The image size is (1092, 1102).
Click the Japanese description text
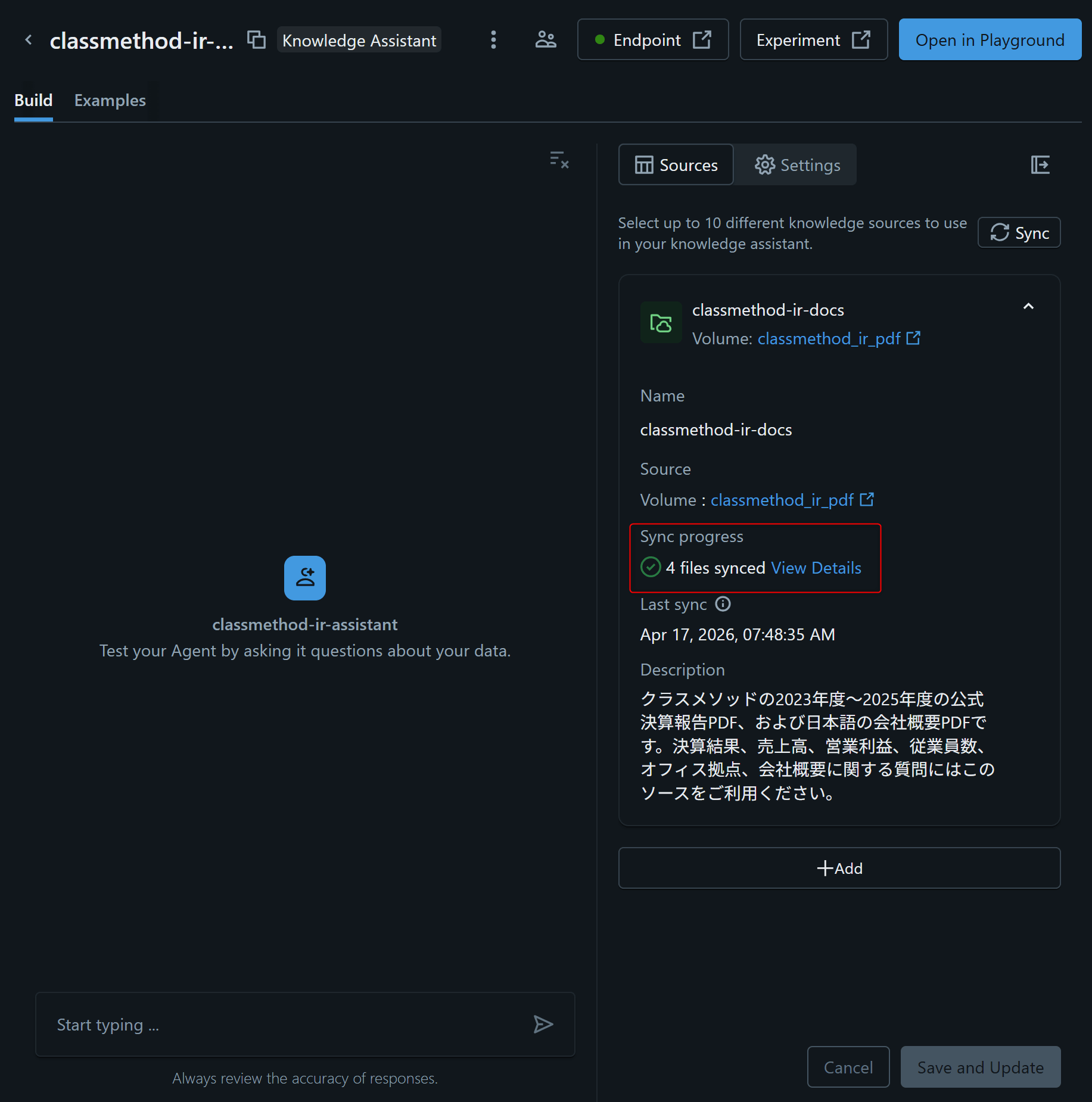(x=817, y=746)
